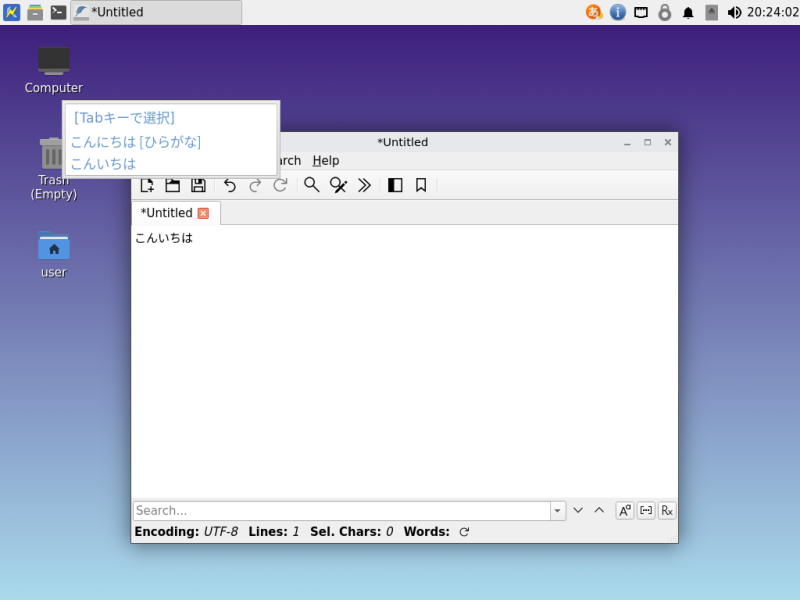This screenshot has width=800, height=600.
Task: Jump to the next search match
Action: pos(578,510)
